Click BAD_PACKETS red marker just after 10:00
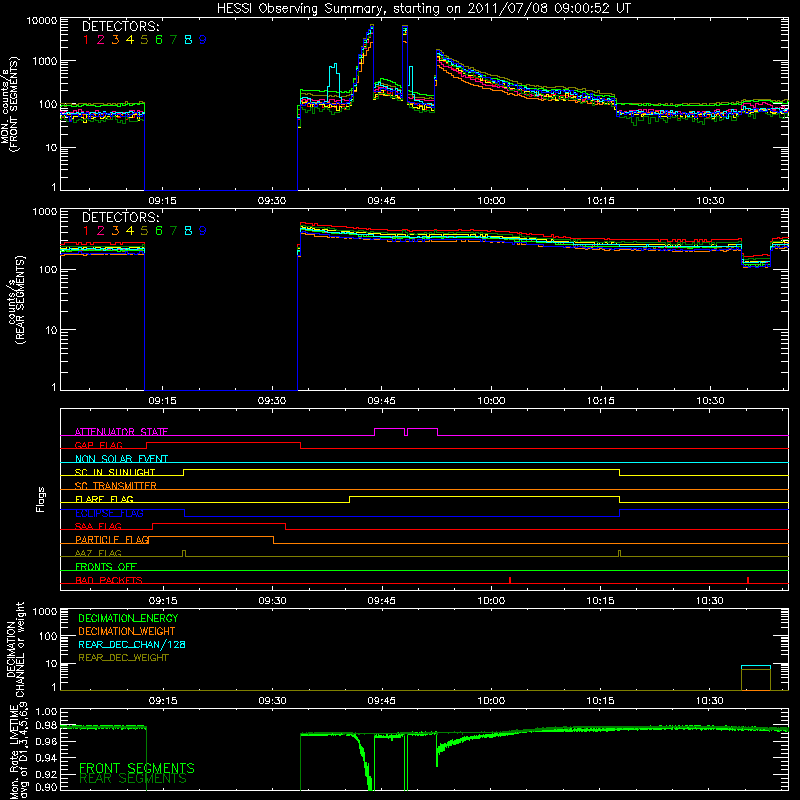 (510, 580)
